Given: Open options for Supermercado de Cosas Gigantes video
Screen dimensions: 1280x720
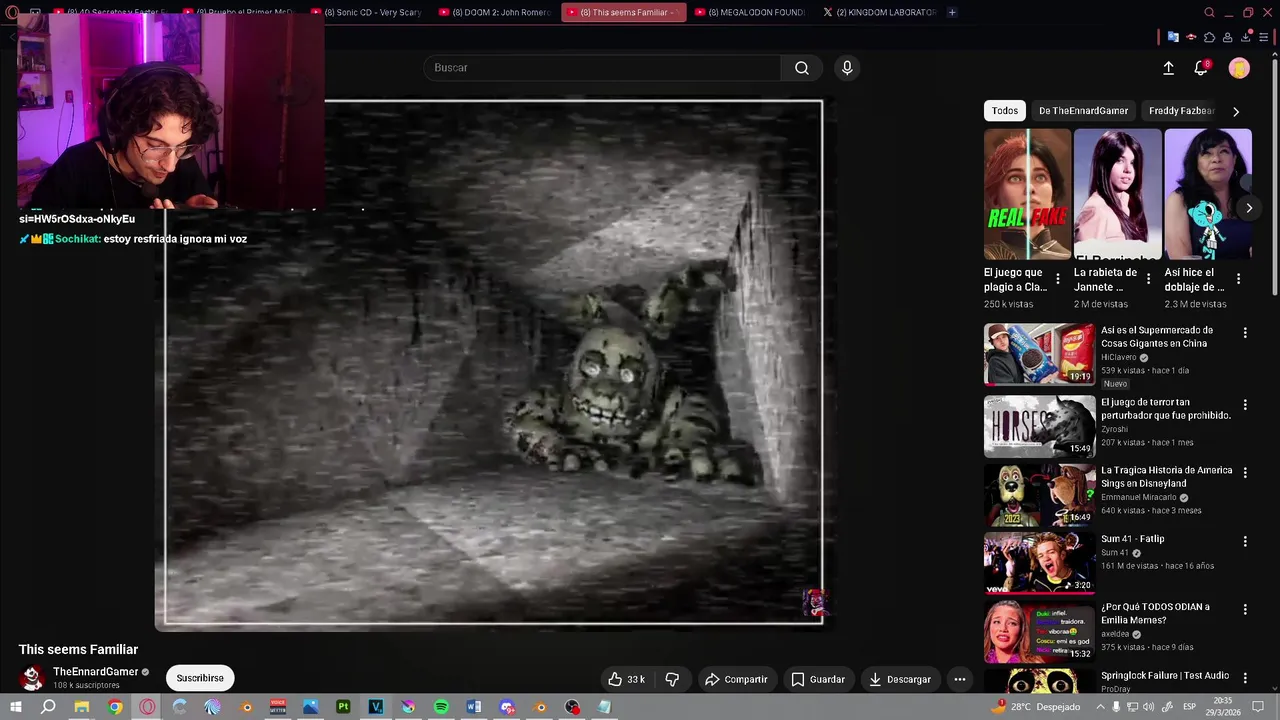Looking at the screenshot, I should pos(1245,333).
